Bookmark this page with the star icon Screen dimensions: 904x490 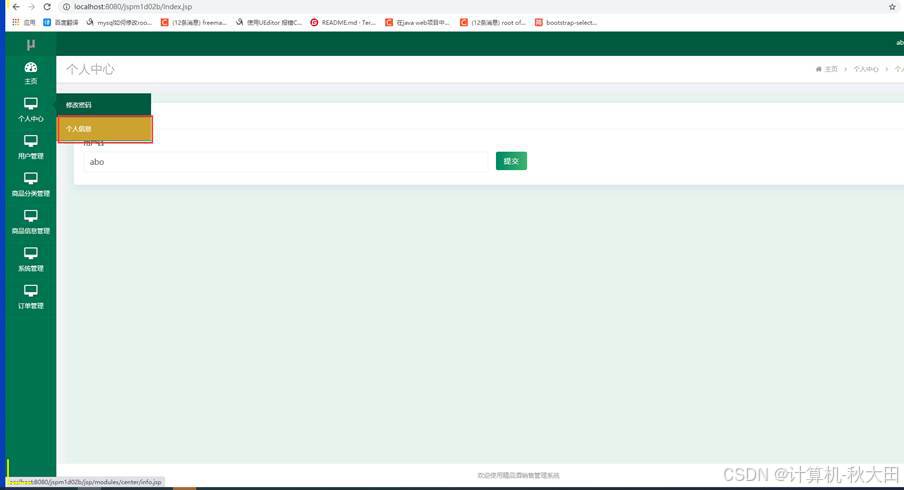pos(892,7)
